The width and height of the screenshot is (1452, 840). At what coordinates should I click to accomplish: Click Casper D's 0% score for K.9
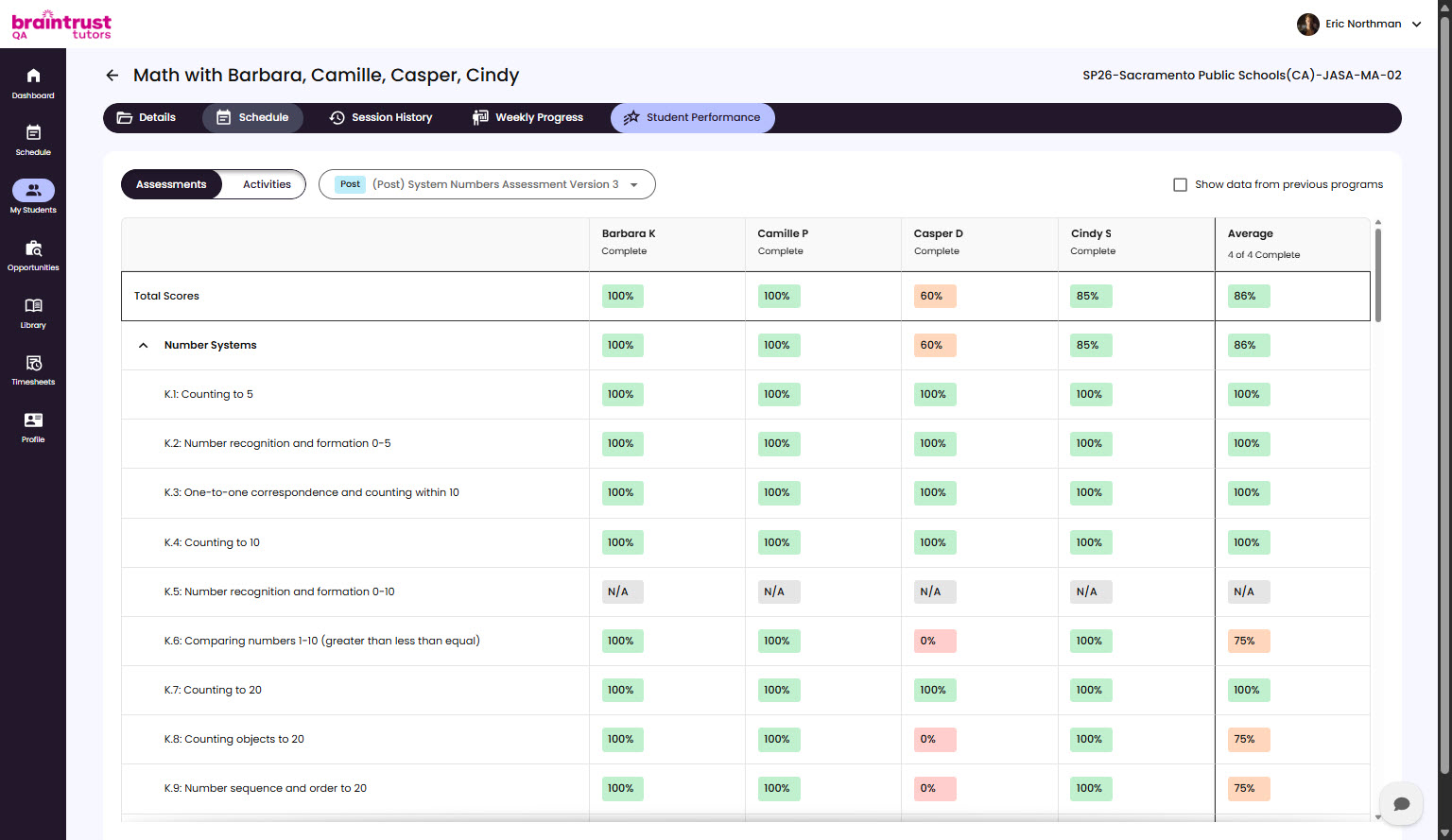coord(935,788)
